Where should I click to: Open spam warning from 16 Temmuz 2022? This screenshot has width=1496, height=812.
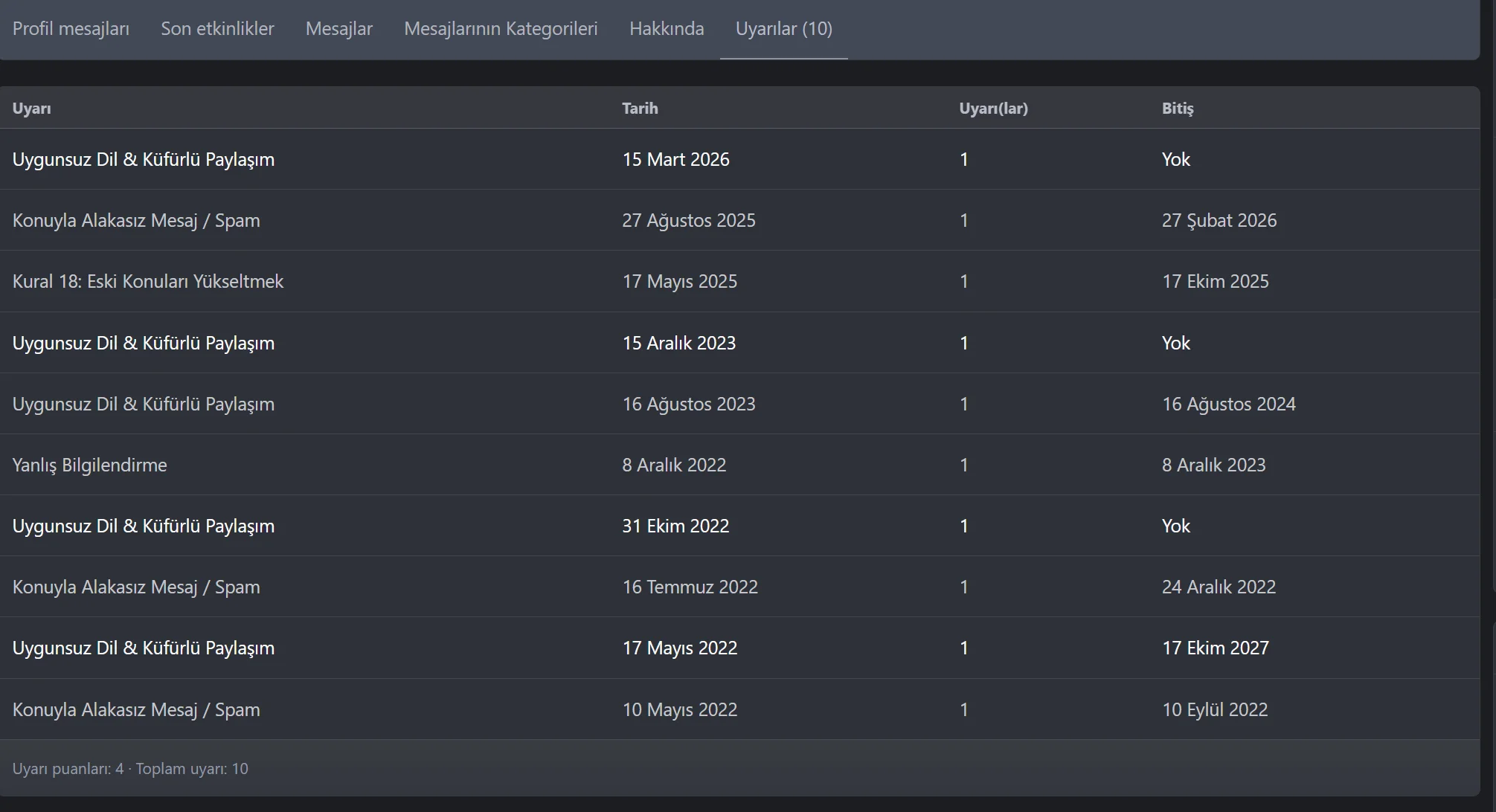136,587
